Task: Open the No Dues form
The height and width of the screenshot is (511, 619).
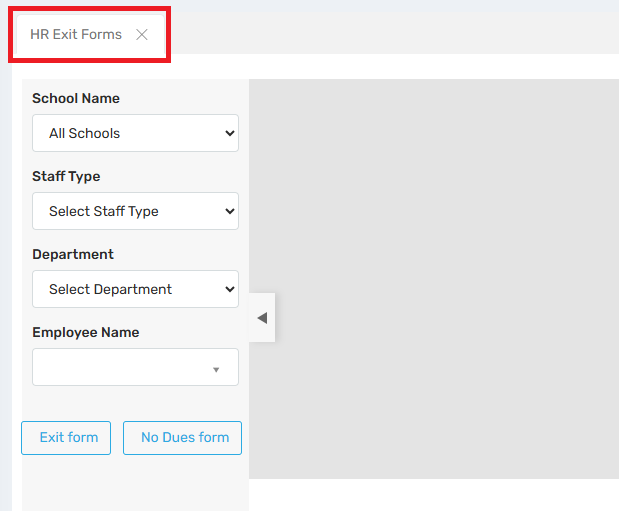Action: tap(183, 438)
